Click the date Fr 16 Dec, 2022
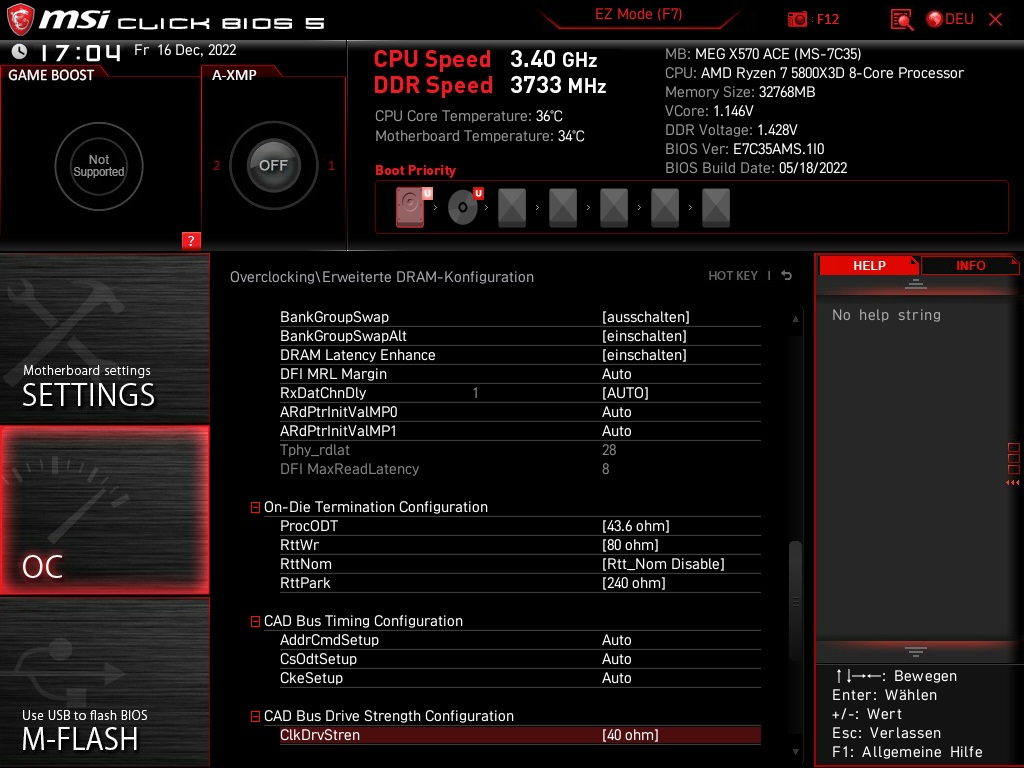 coord(185,50)
